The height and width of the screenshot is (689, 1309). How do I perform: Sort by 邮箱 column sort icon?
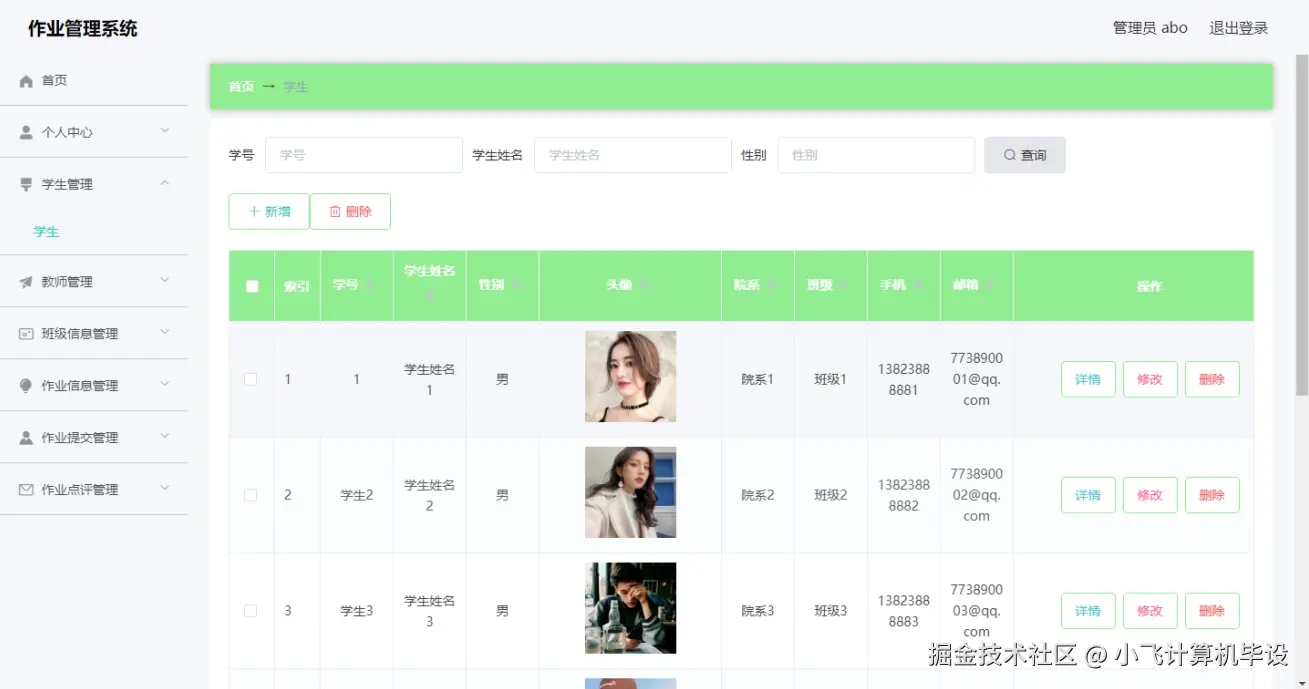[990, 286]
